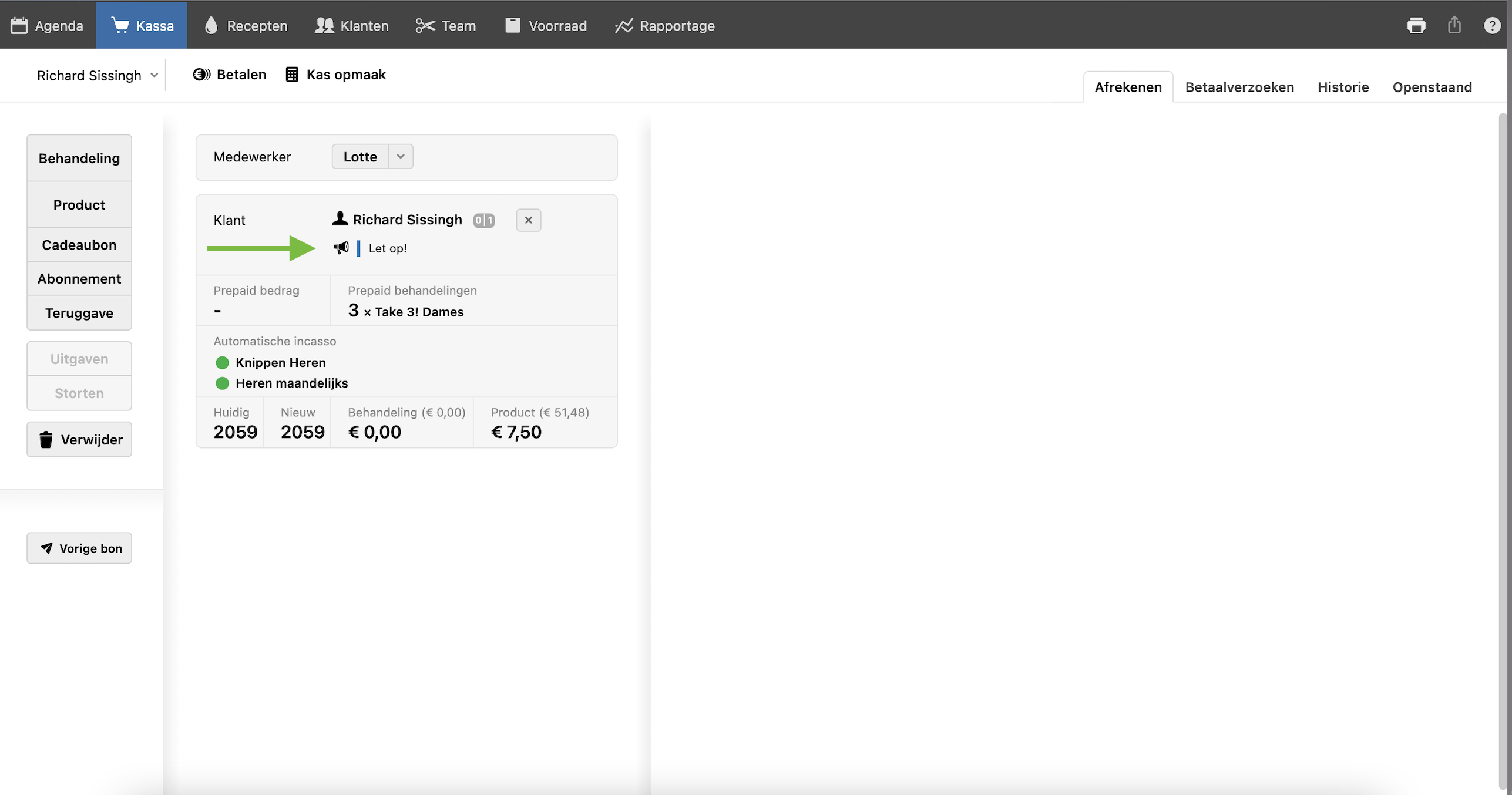Screen dimensions: 1512x795
Task: Switch to the Betaalverzoeken tab
Action: 1239,87
